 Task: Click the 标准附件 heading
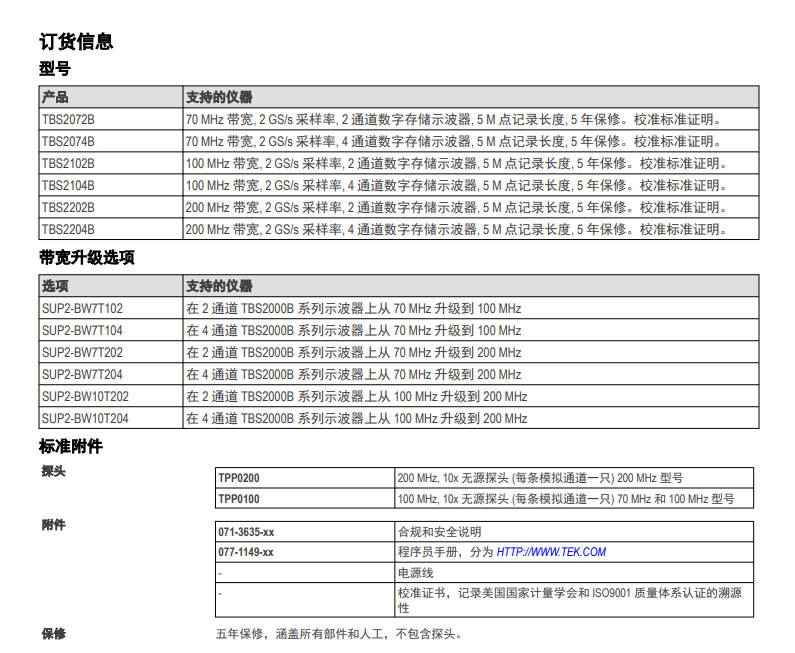pos(71,446)
